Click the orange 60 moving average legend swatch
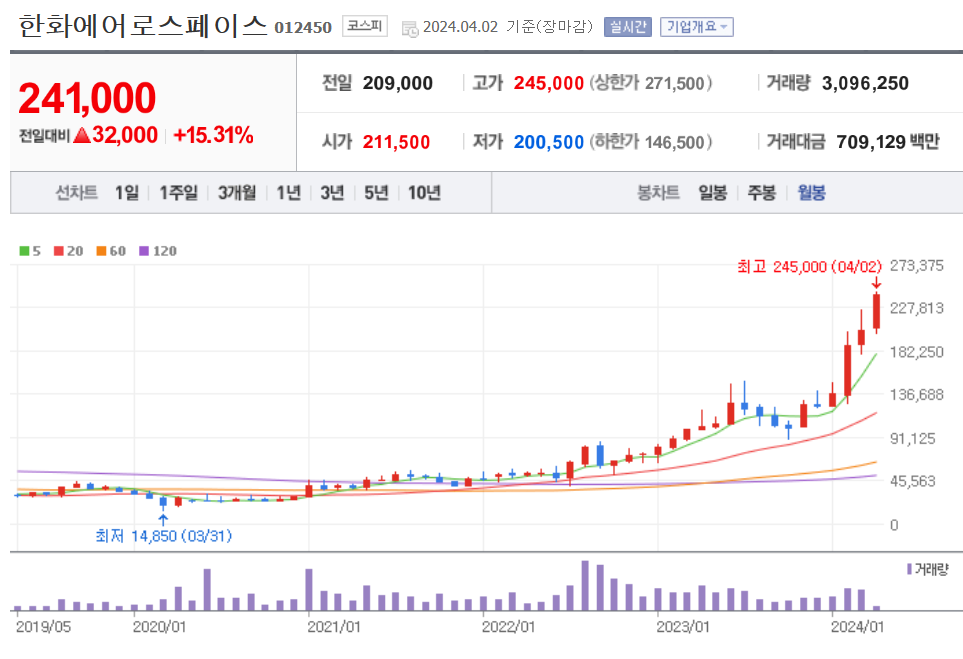Image resolution: width=963 pixels, height=659 pixels. pyautogui.click(x=101, y=251)
